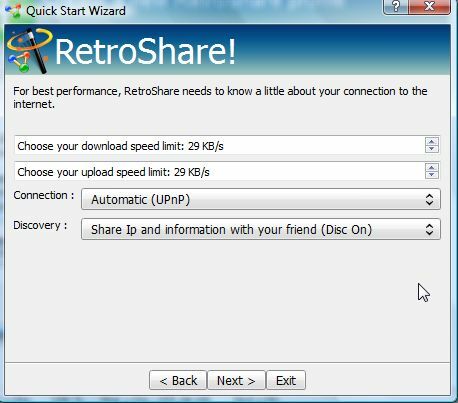Click the connection performance description text
Image resolution: width=458 pixels, height=403 pixels.
click(220, 97)
